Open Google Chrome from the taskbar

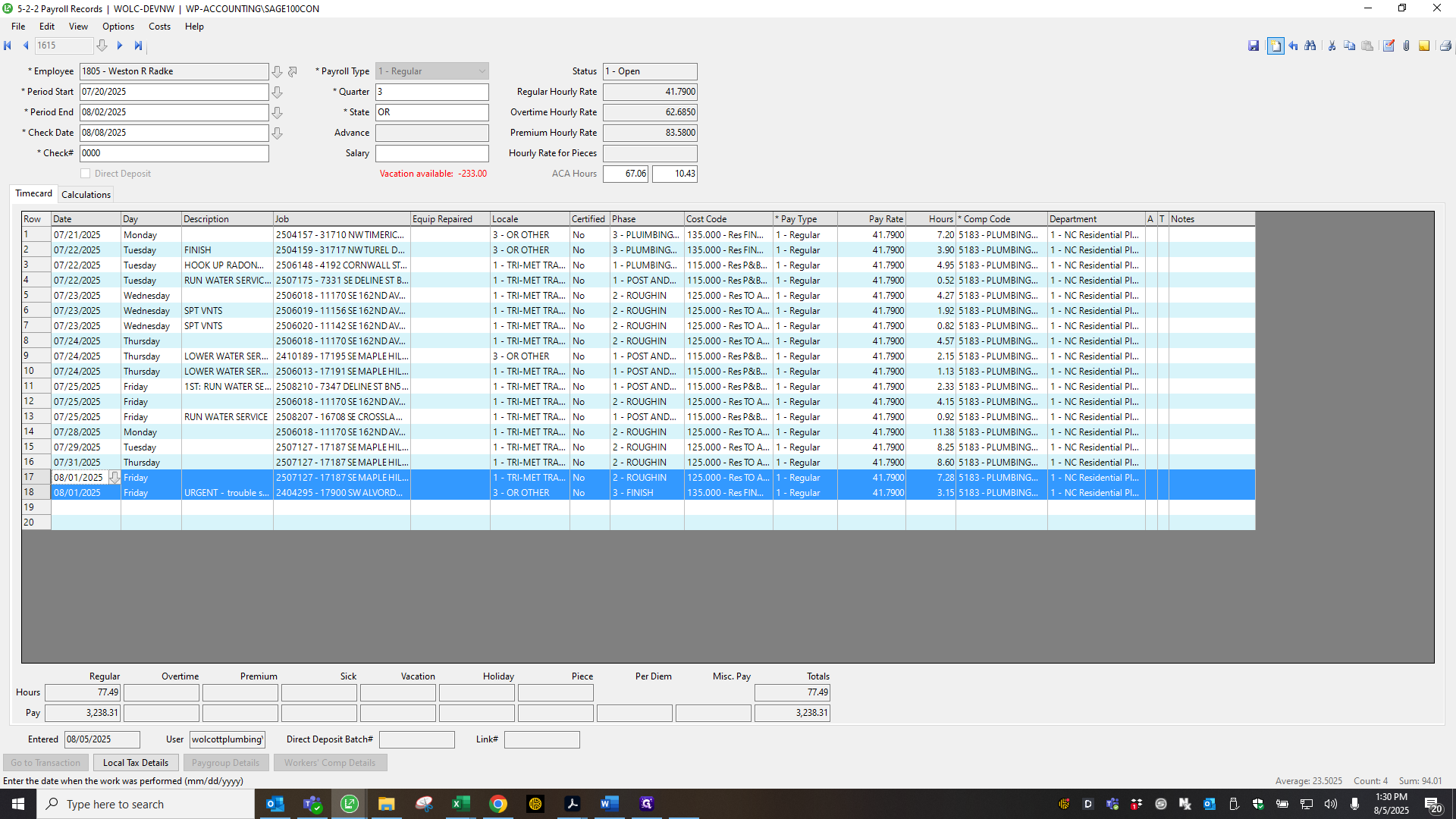497,804
